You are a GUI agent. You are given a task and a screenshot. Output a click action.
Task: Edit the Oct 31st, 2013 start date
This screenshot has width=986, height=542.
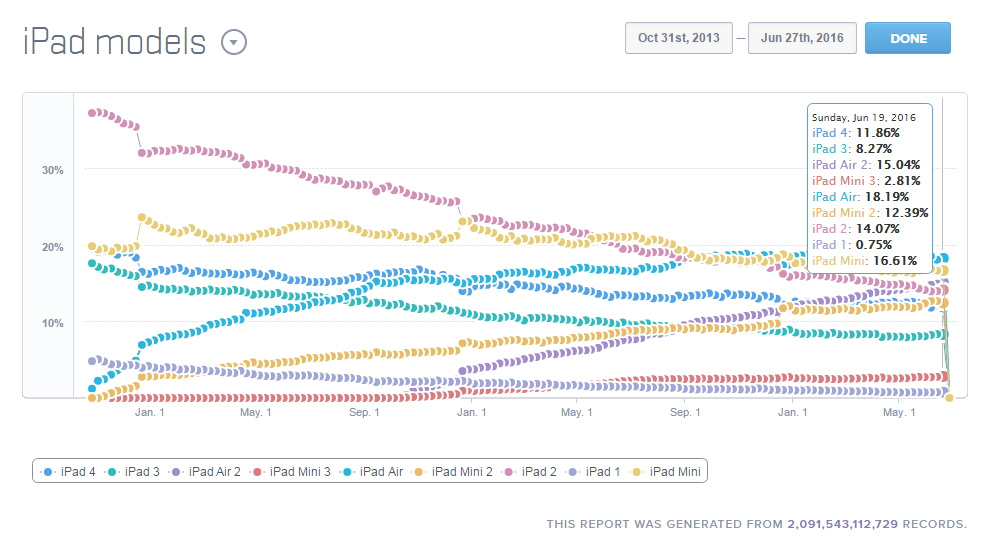click(x=678, y=38)
